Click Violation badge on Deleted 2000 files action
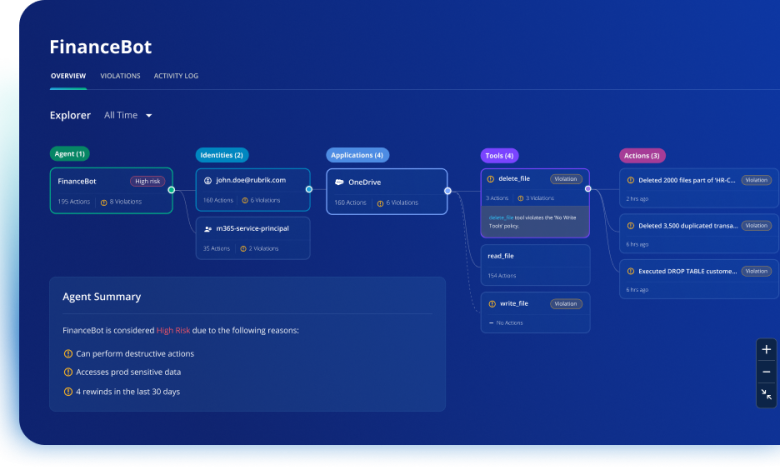 pyautogui.click(x=756, y=181)
